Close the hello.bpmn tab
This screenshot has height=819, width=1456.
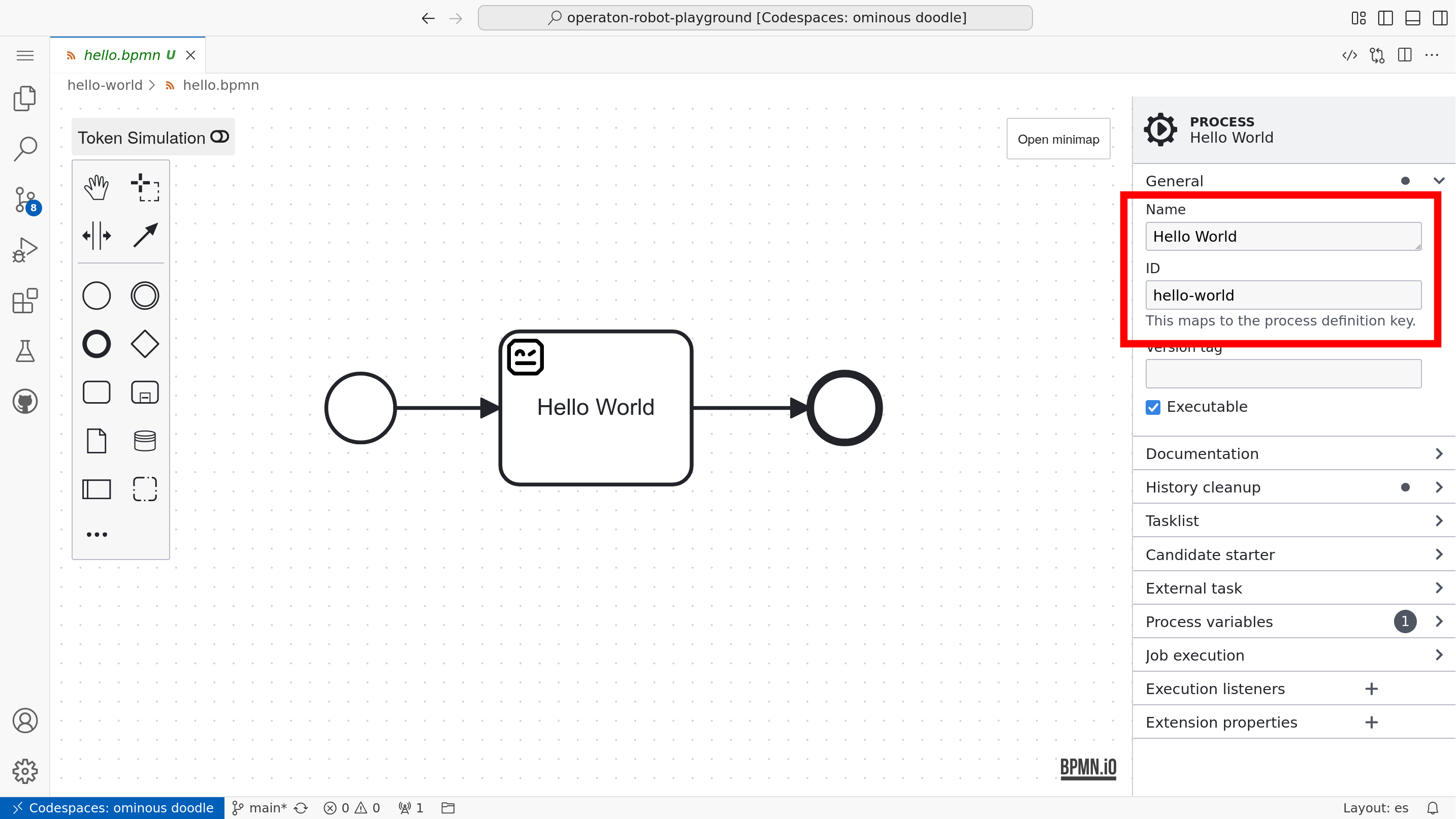coord(190,55)
